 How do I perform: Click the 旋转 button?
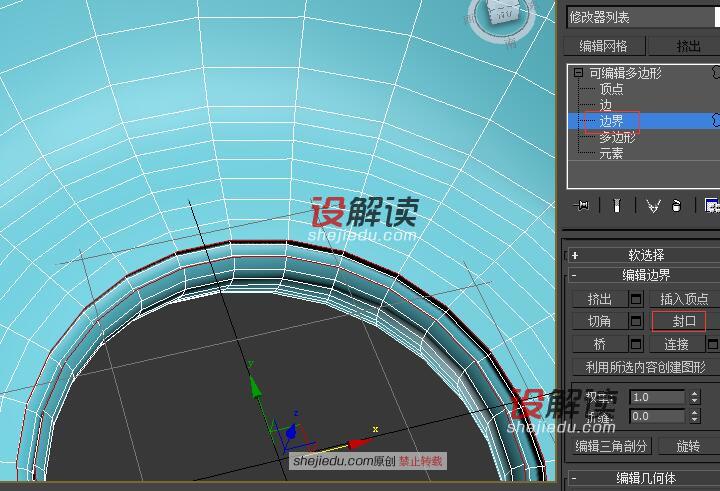click(x=689, y=446)
